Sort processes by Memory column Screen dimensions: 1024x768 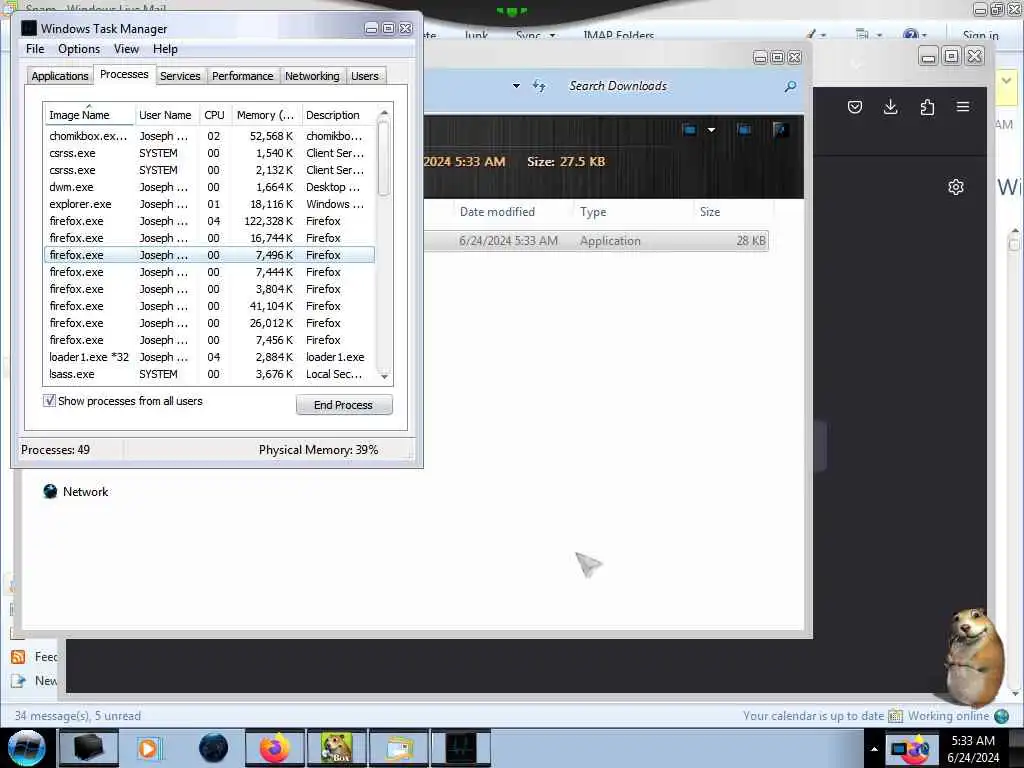(x=265, y=115)
